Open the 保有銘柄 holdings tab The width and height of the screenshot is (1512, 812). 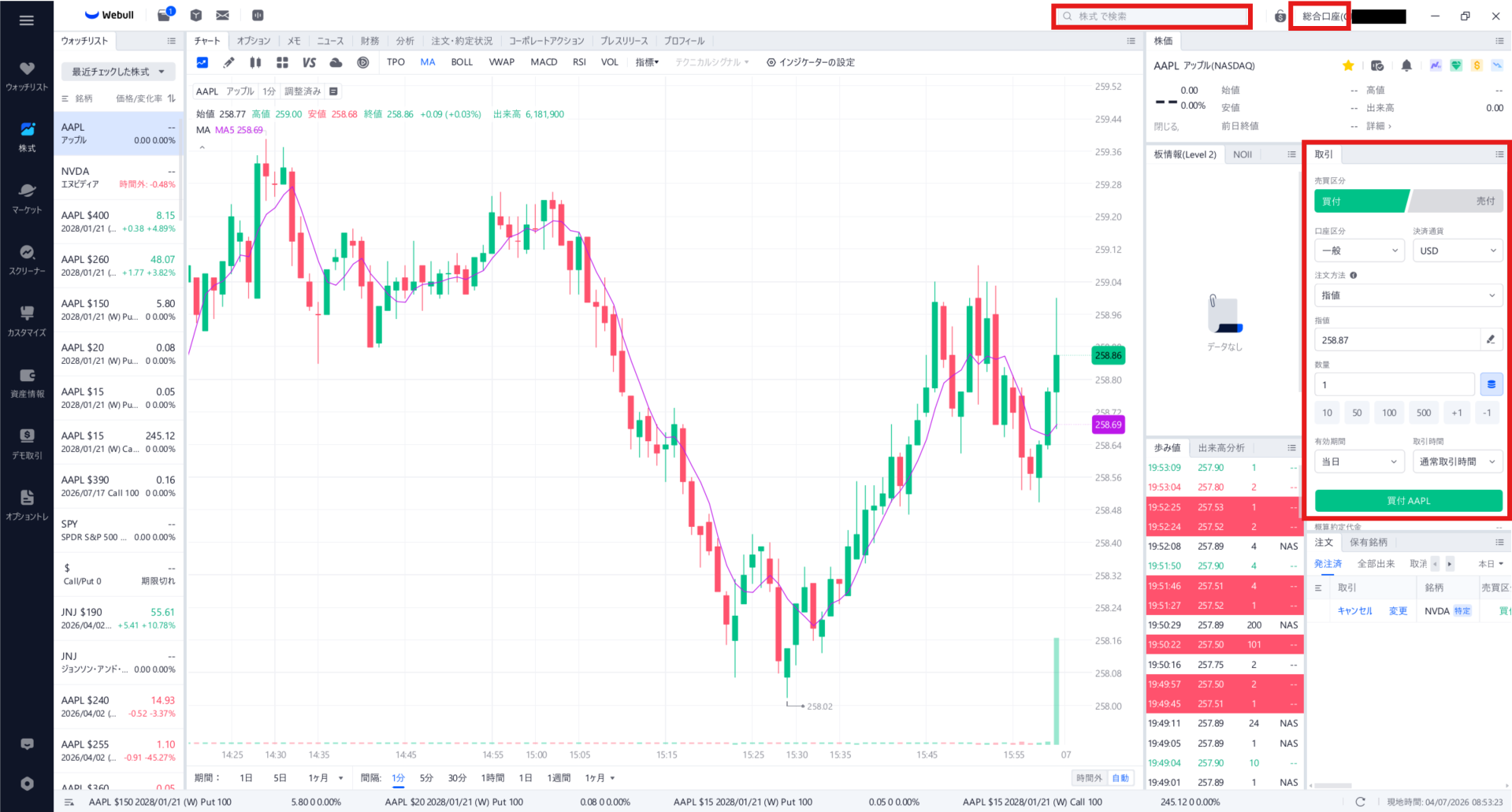pos(1368,542)
